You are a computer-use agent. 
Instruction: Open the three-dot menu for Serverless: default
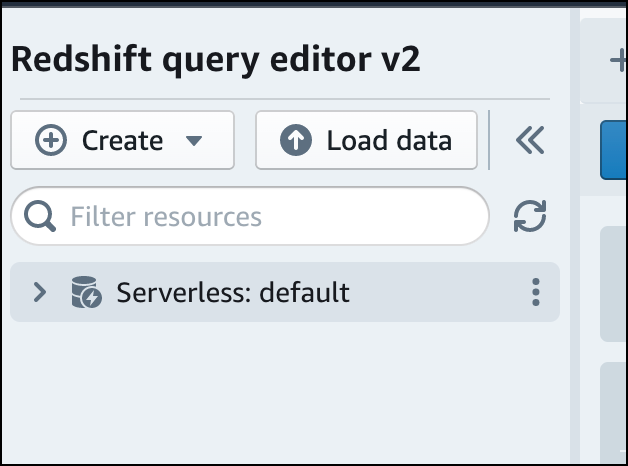click(536, 292)
